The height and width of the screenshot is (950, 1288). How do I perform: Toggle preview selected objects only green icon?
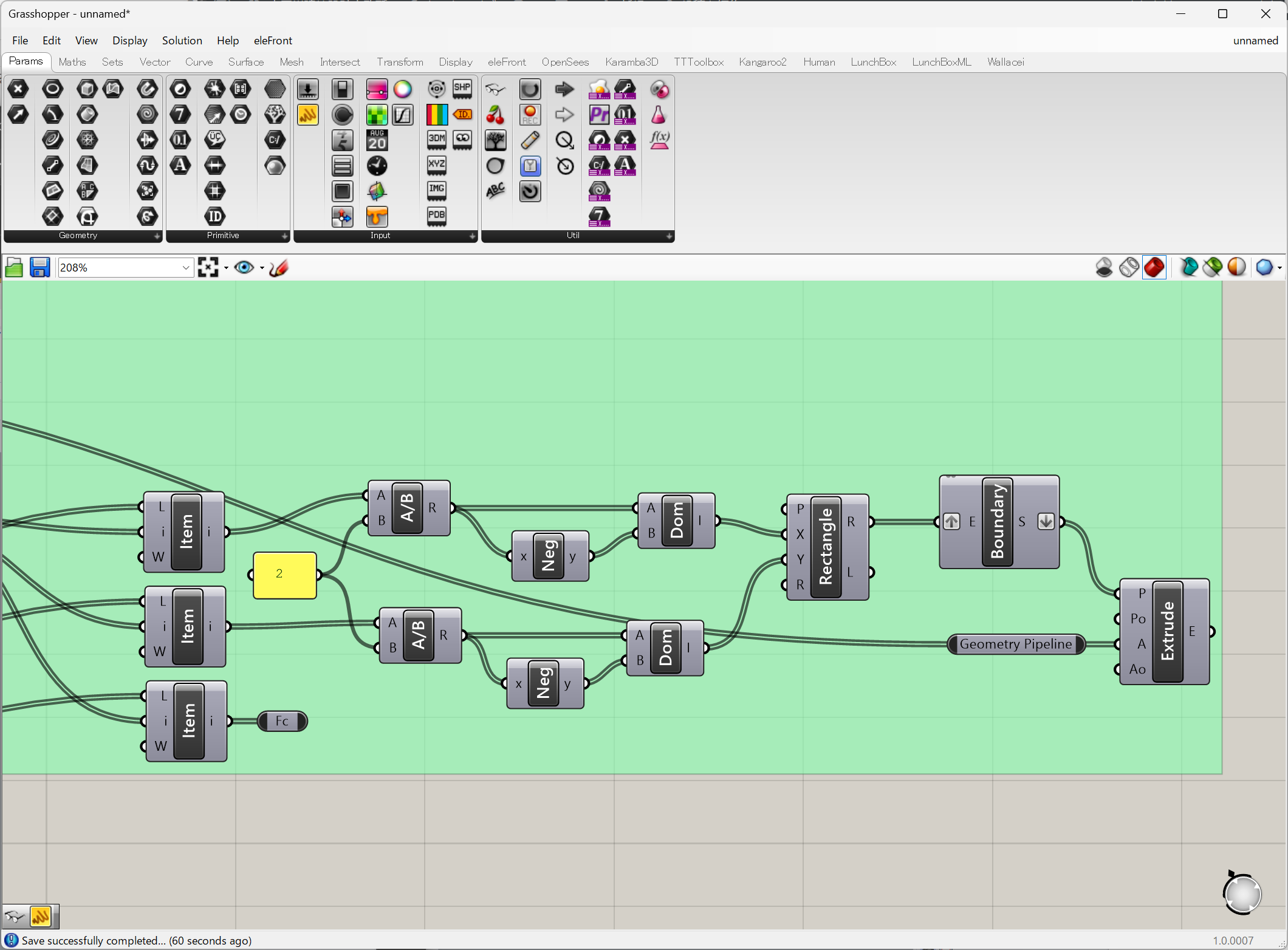1213,267
